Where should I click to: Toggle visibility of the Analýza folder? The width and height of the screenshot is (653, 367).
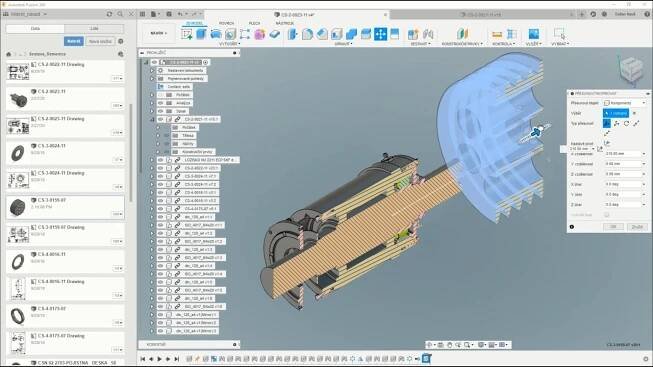click(160, 103)
